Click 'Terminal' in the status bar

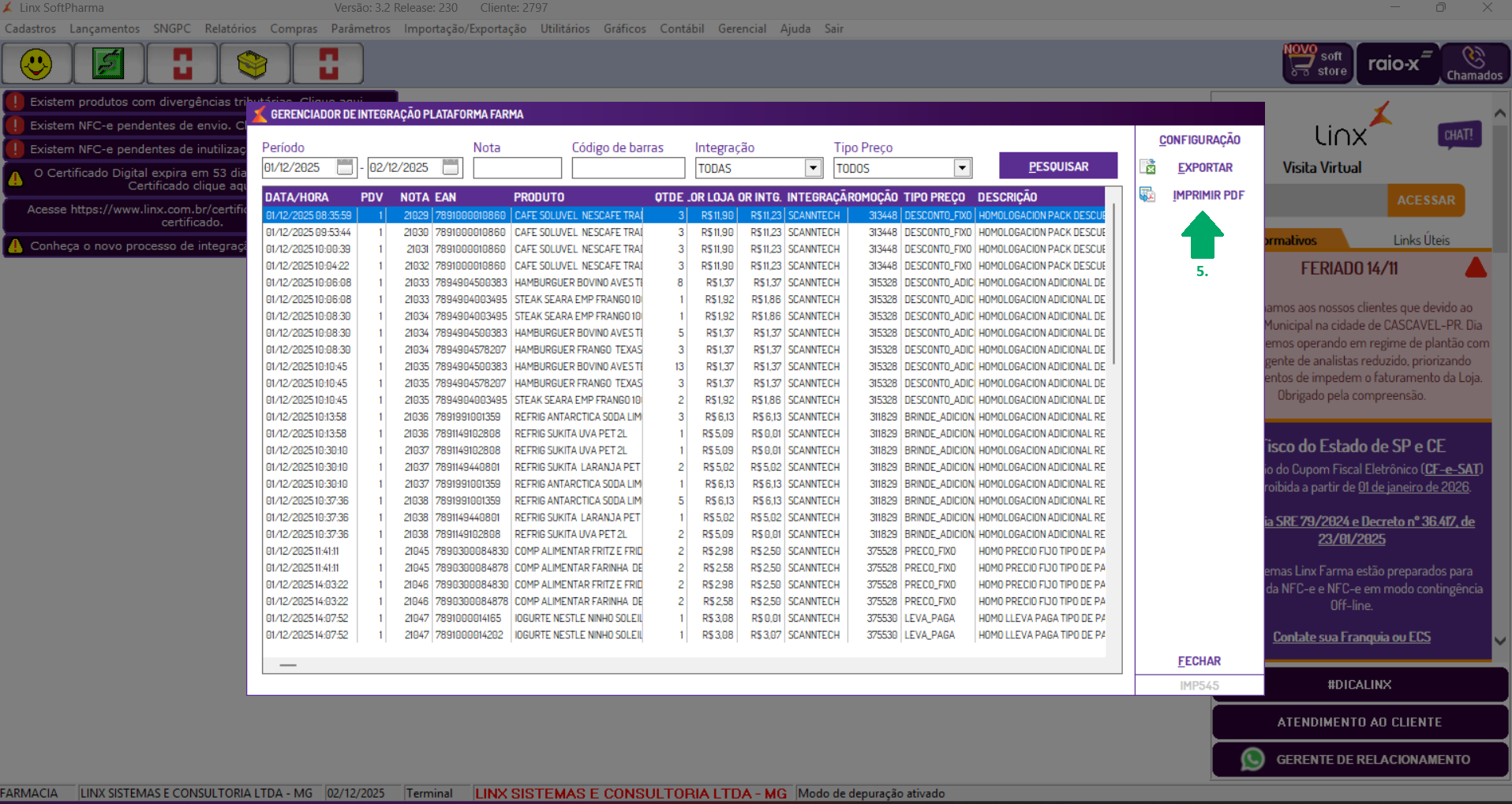click(429, 793)
